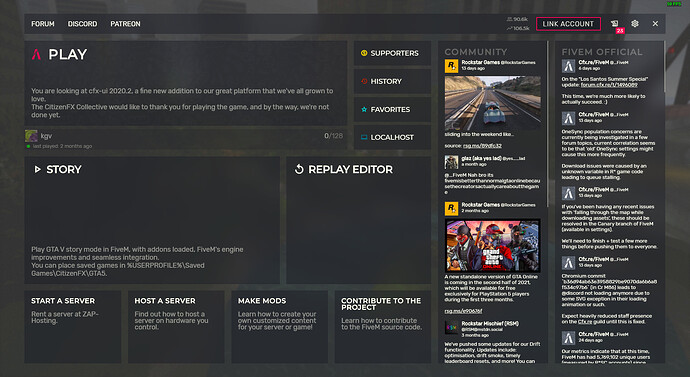Screen dimensions: 690x377
Task: Click the highway car tweet image
Action: pyautogui.click(x=492, y=103)
